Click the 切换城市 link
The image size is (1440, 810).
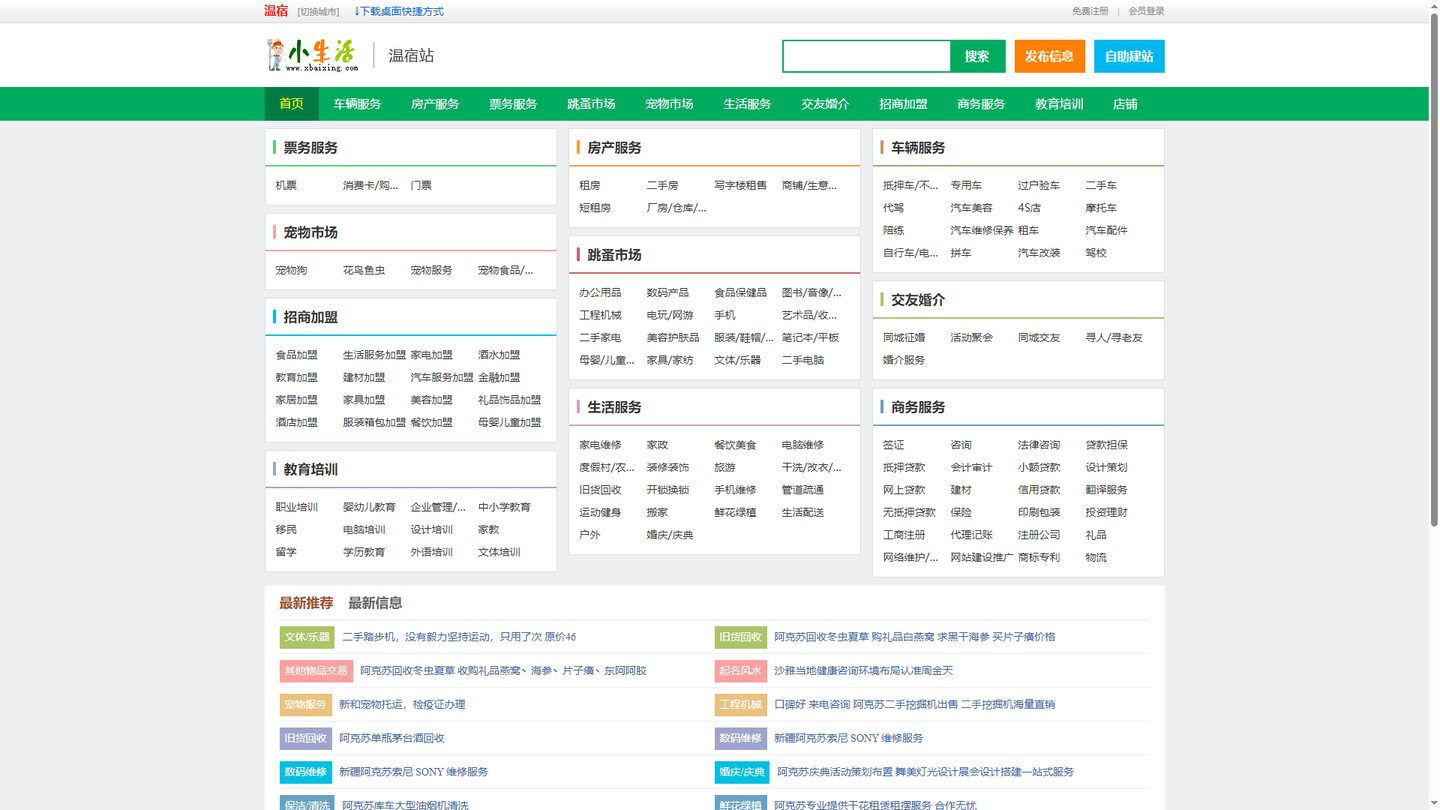point(318,12)
